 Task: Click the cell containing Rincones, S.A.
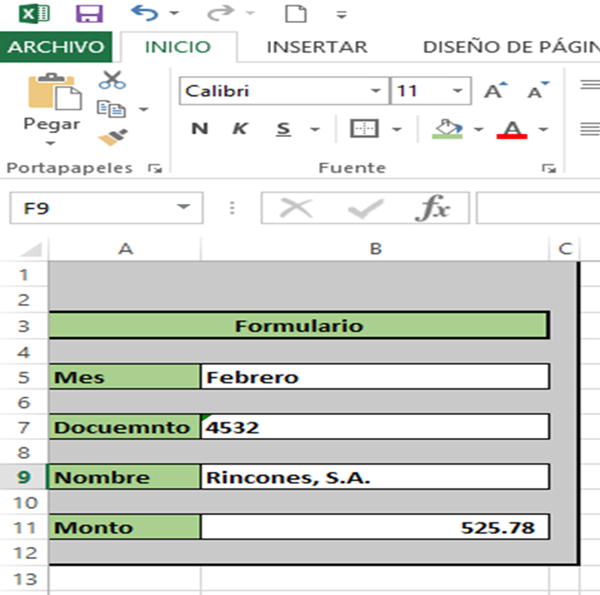tap(375, 477)
